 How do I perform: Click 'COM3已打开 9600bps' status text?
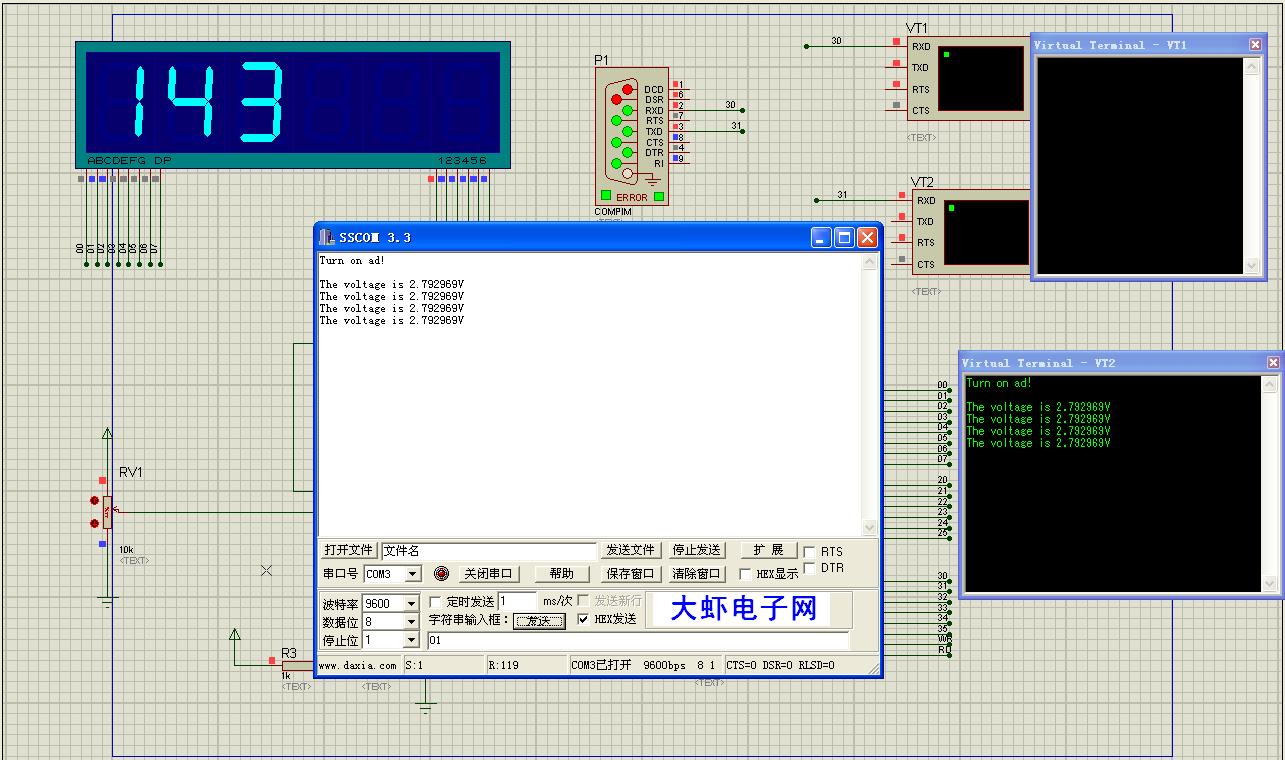click(x=628, y=665)
